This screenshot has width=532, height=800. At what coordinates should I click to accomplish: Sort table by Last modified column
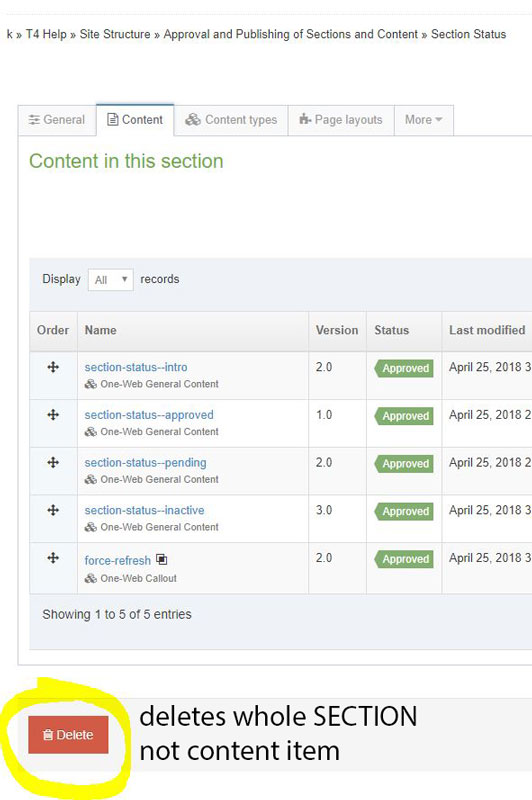(487, 331)
